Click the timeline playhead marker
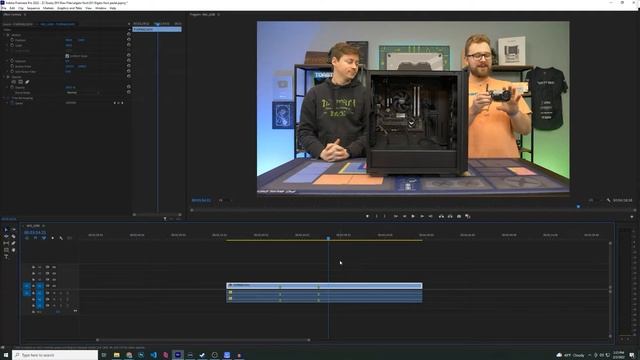This screenshot has height=360, width=640. point(328,237)
